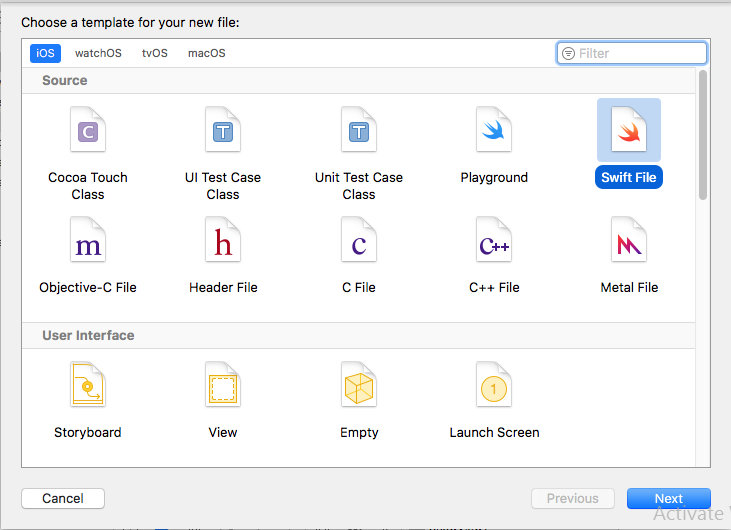
Task: Click the filter magnifier icon in search field
Action: click(x=568, y=54)
